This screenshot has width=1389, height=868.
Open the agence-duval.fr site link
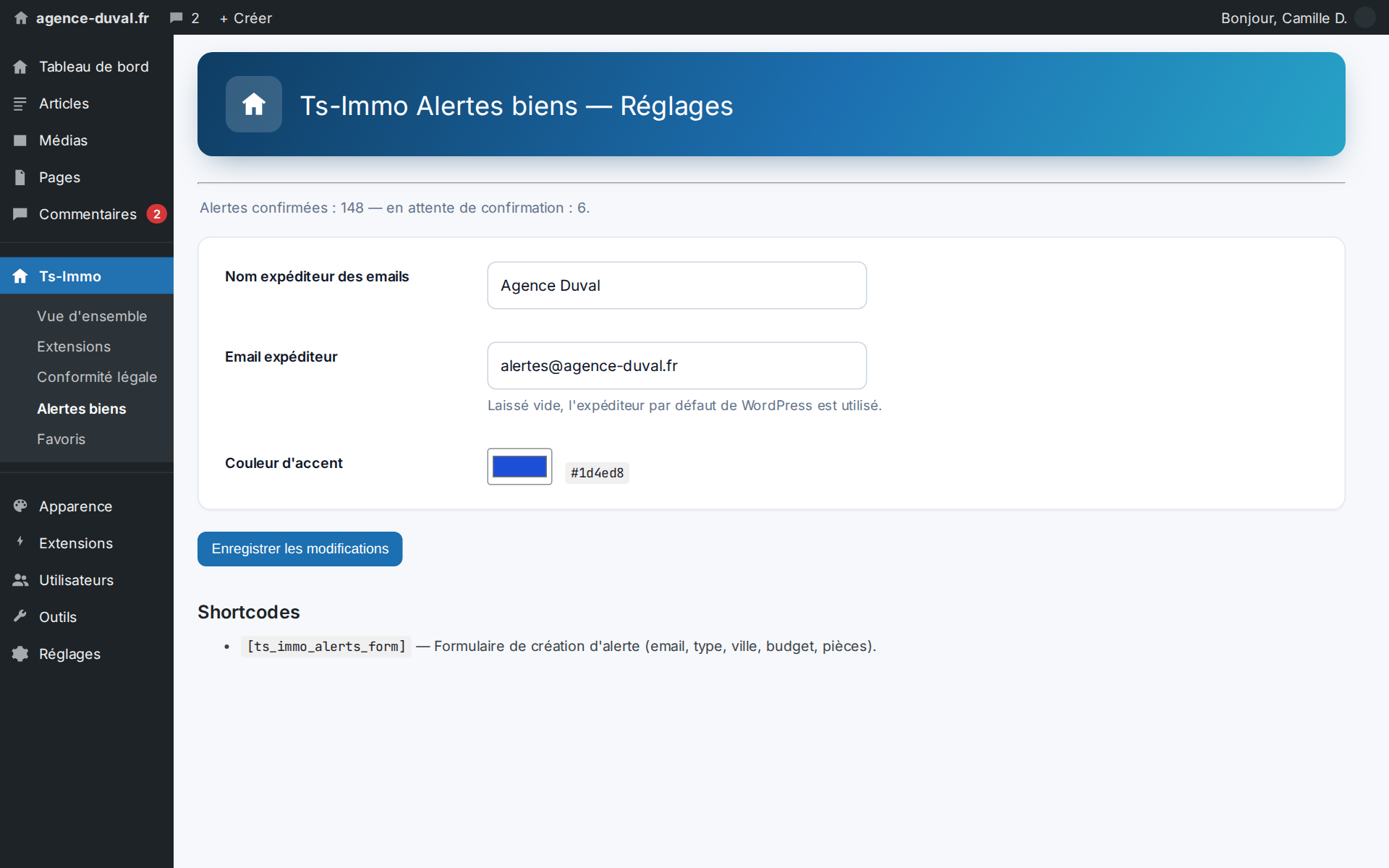point(93,18)
